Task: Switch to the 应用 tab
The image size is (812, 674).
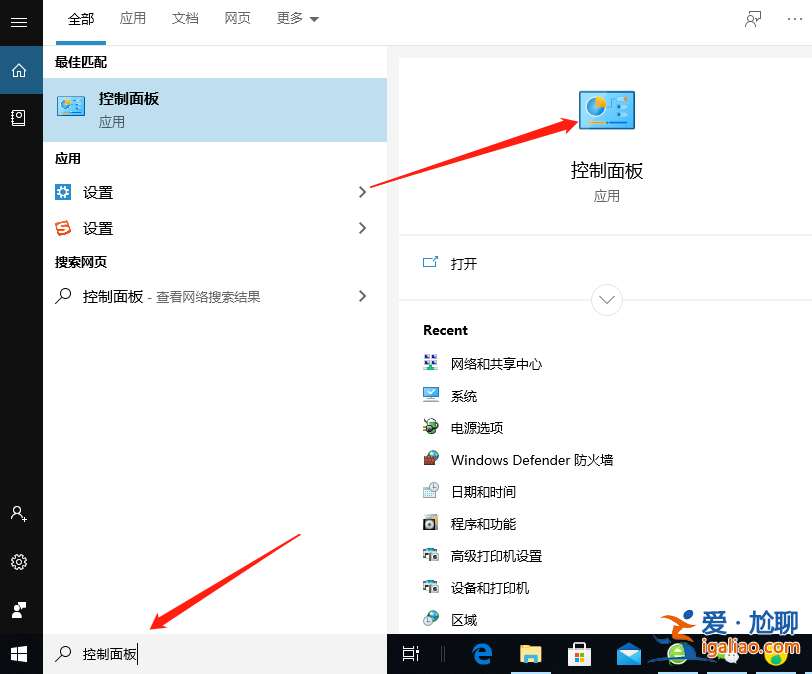Action: click(x=133, y=19)
